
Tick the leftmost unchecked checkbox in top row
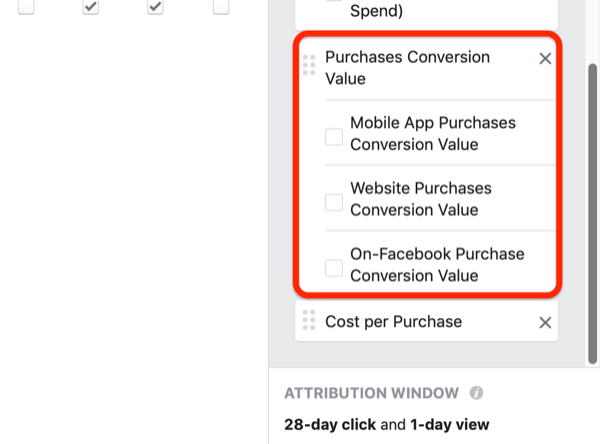tap(27, 7)
